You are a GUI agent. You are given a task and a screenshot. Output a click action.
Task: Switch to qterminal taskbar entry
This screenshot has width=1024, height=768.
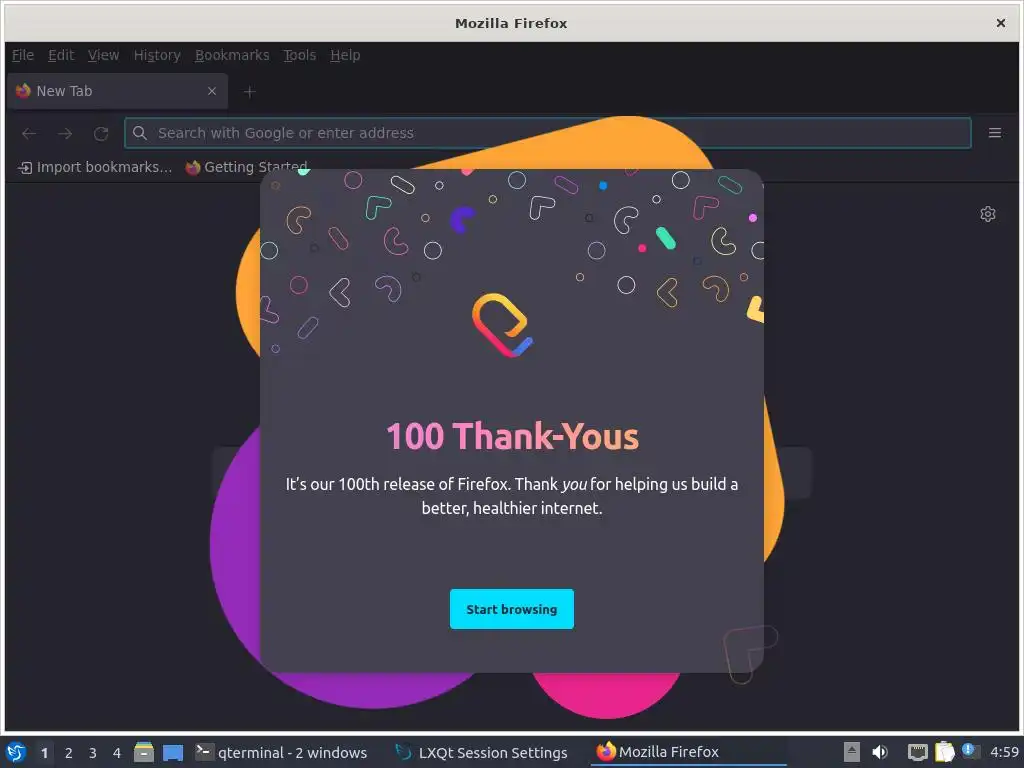(281, 752)
